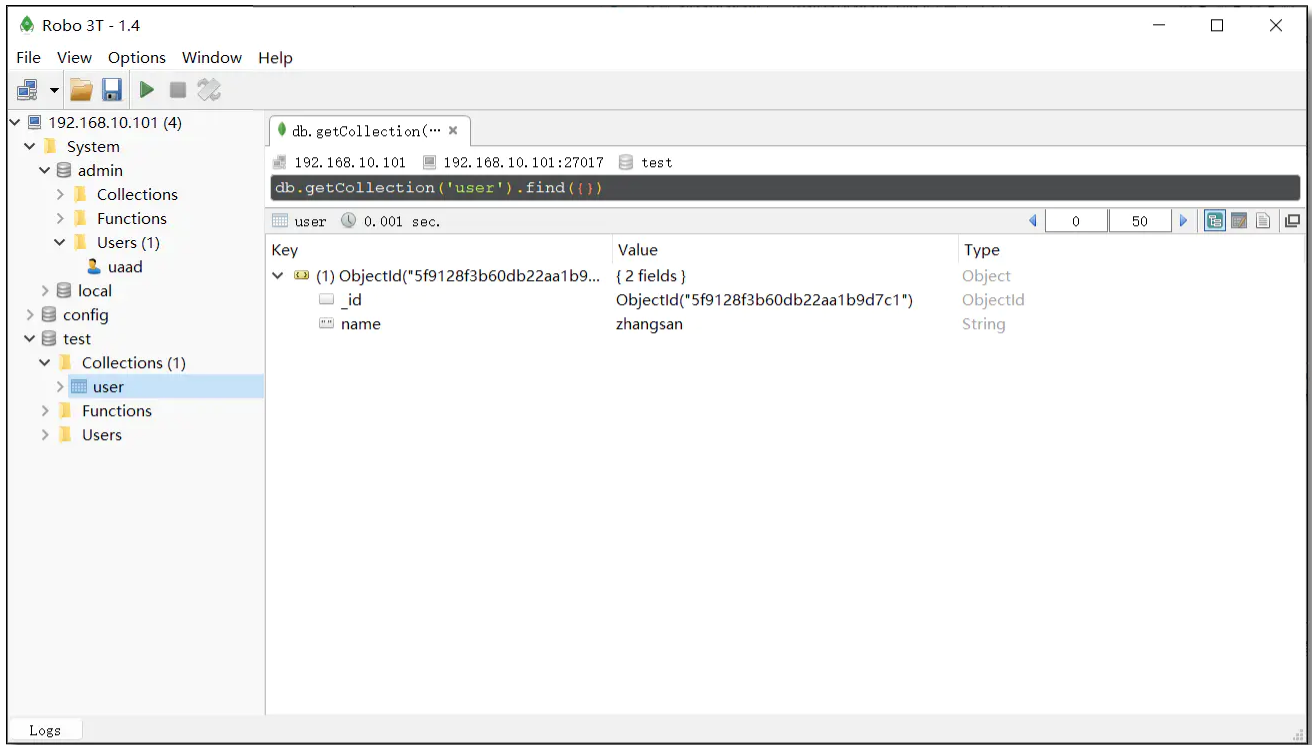
Task: Click the query text editor field
Action: click(x=785, y=188)
